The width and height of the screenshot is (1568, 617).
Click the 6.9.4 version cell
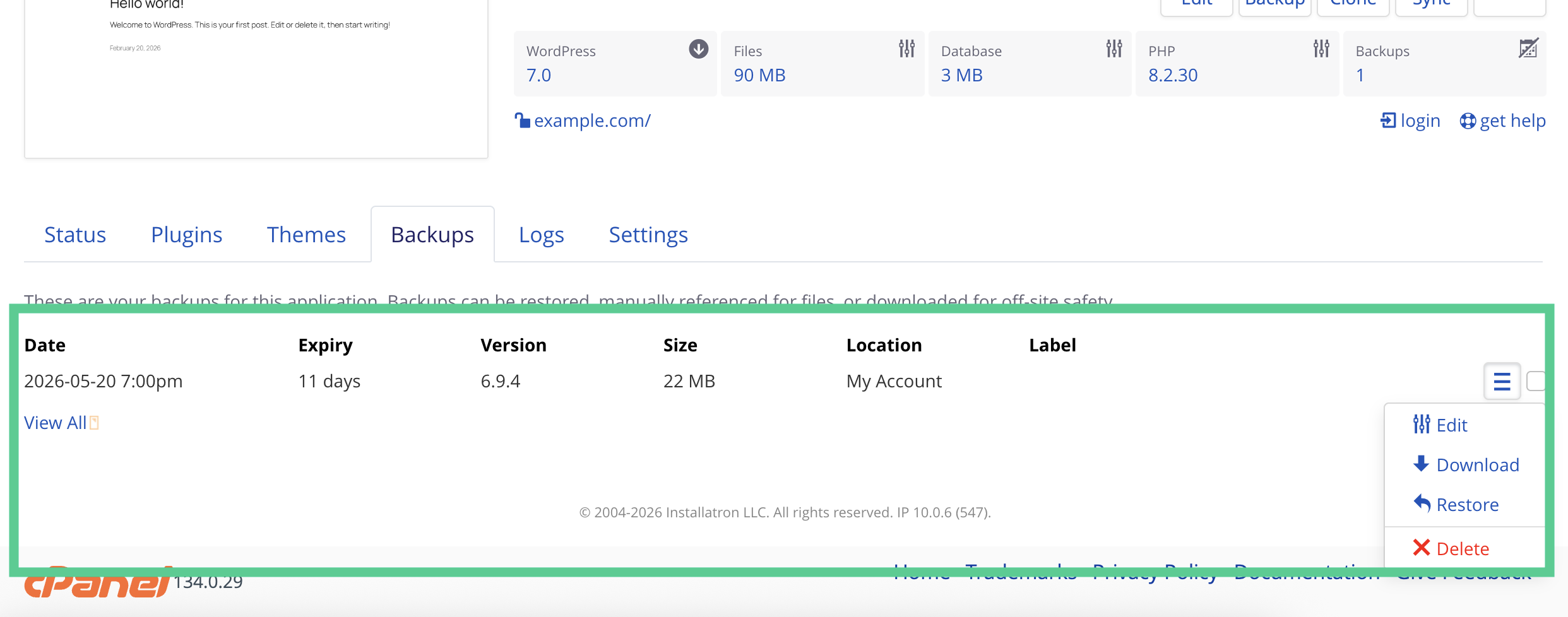[500, 381]
